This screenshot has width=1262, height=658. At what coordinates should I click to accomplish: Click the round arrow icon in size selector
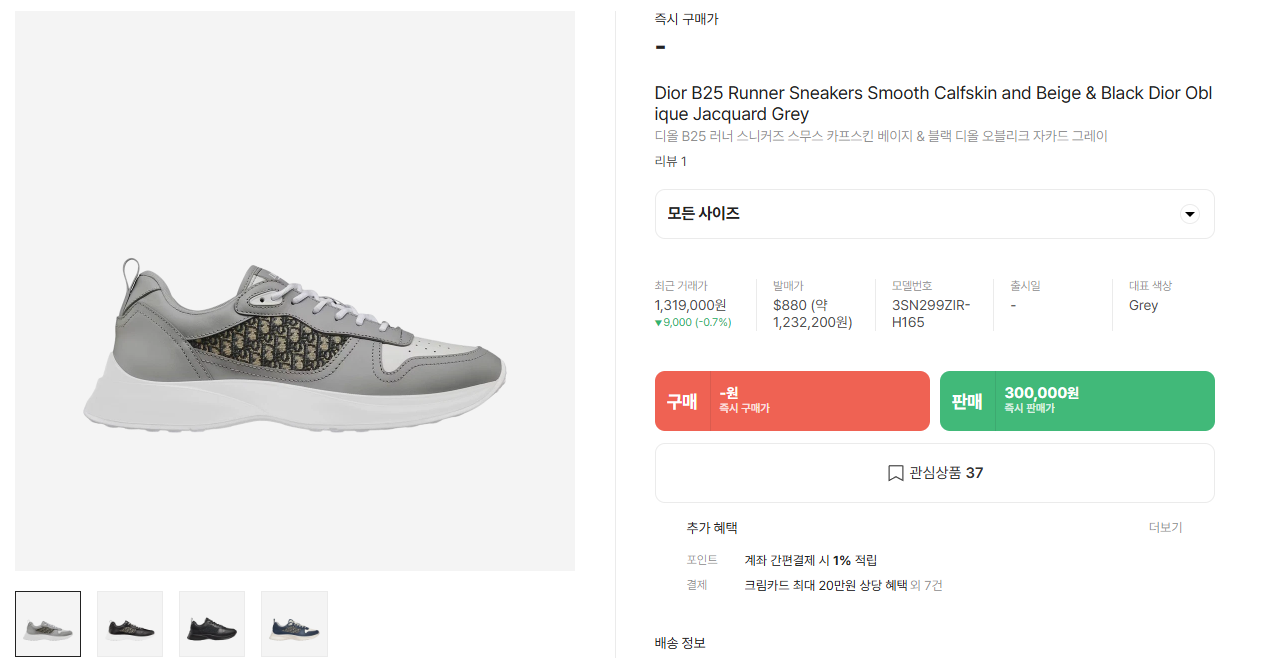coord(1189,214)
